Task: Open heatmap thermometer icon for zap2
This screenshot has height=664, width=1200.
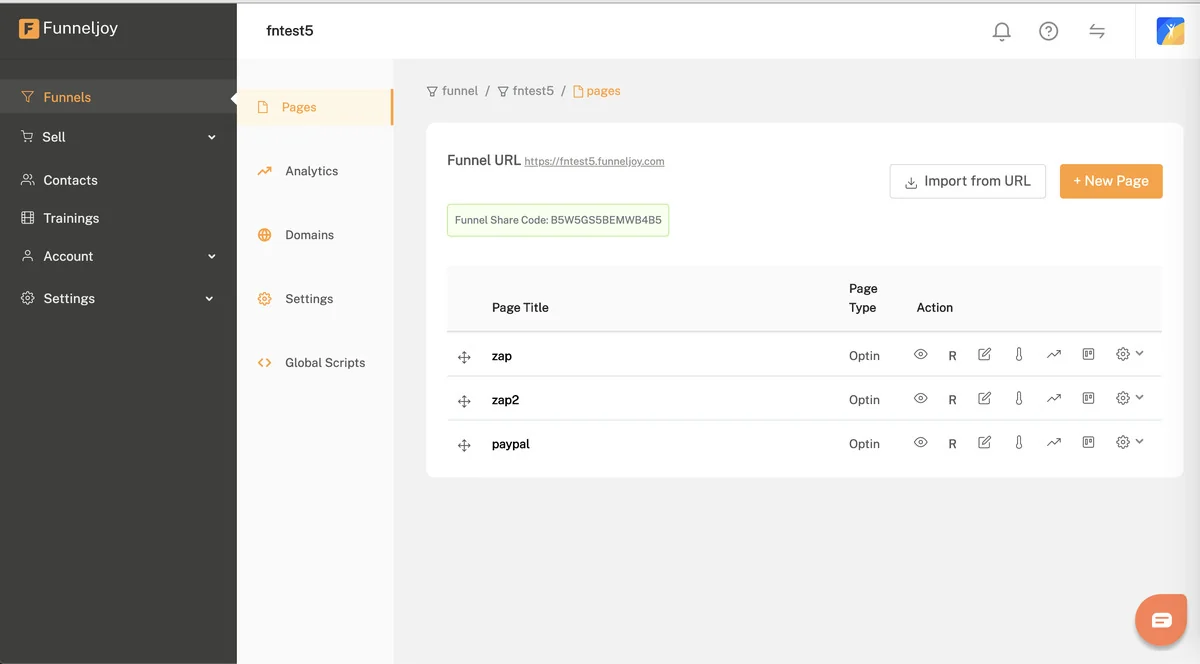Action: tap(1019, 399)
